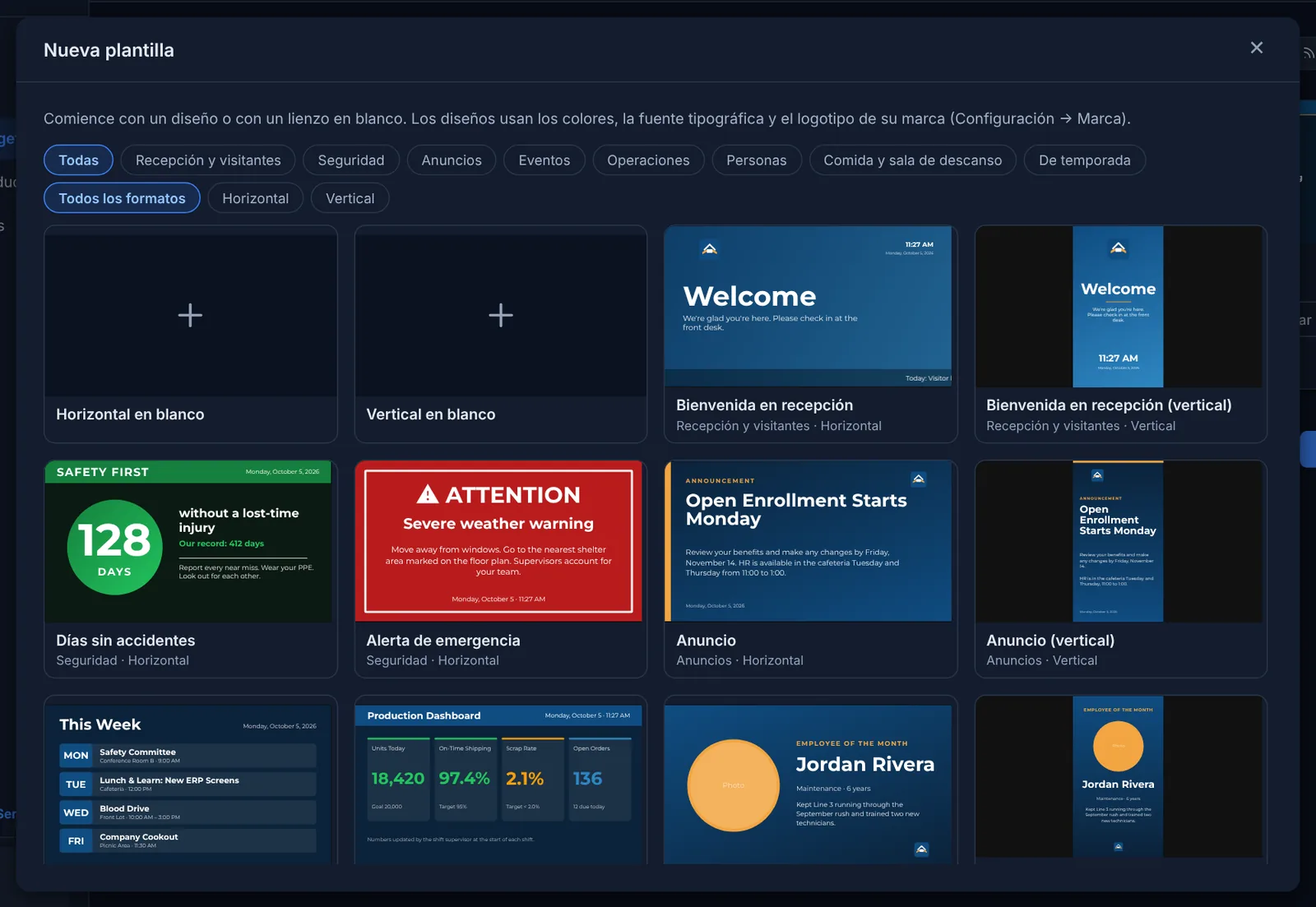Show Operaciones templates

coord(648,160)
